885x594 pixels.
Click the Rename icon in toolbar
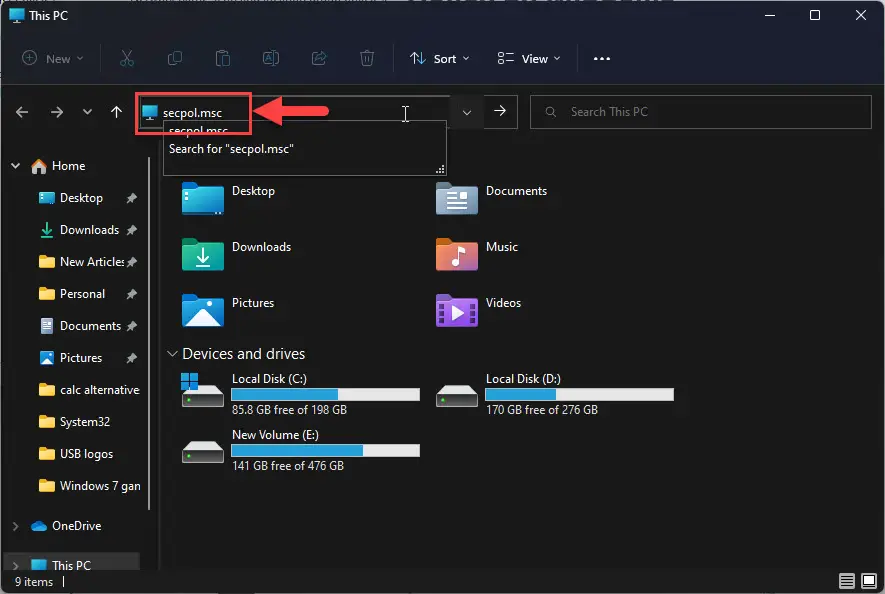[x=271, y=58]
